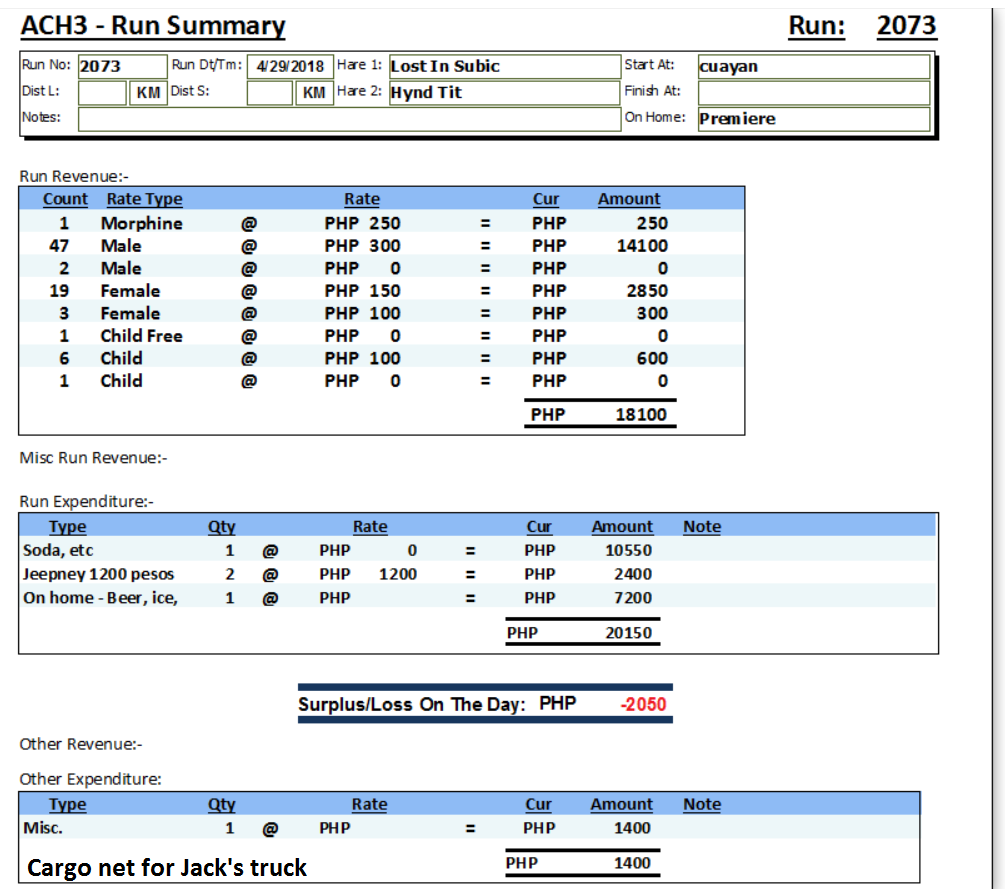Click the Hare 1 field 'Lost In Subic'
Viewport: 1005px width, 889px height.
click(x=503, y=66)
